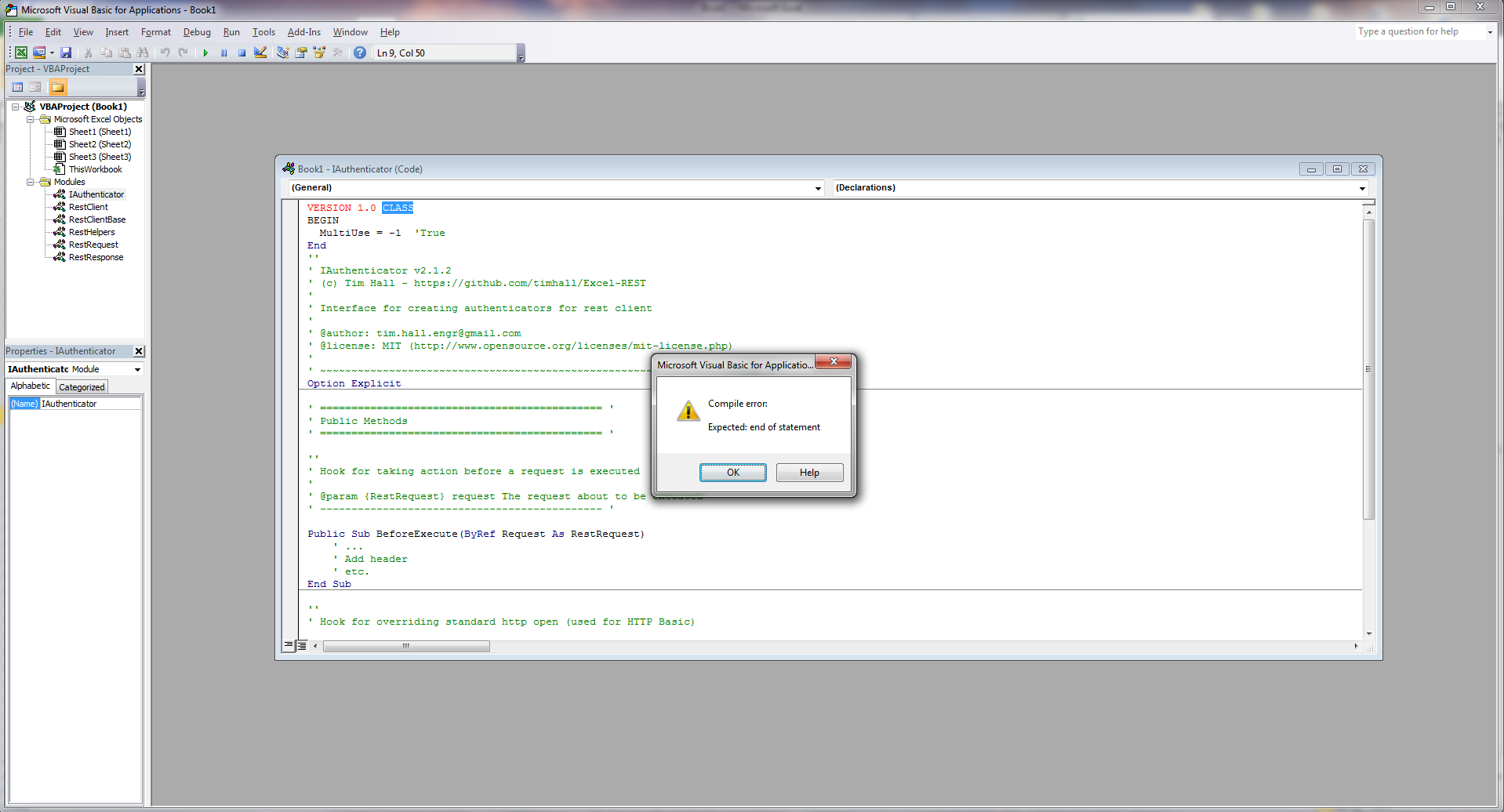Edit the (Name) IAuthenticator property value

[x=90, y=404]
